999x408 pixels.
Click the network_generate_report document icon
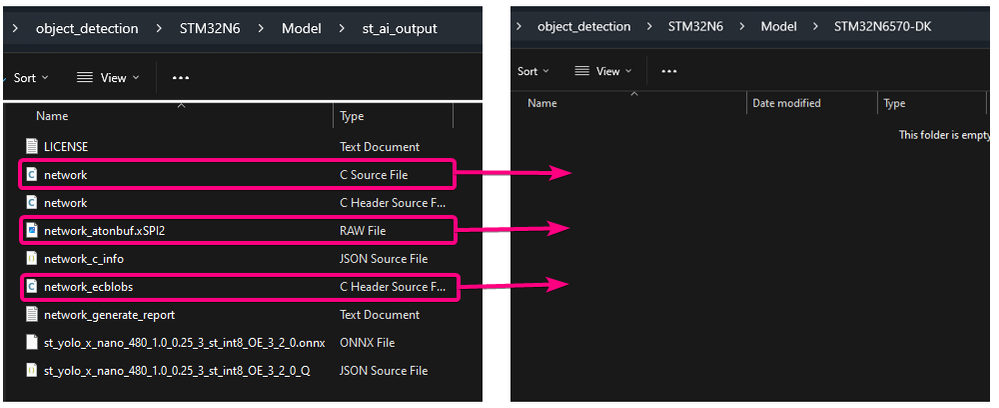(31, 314)
